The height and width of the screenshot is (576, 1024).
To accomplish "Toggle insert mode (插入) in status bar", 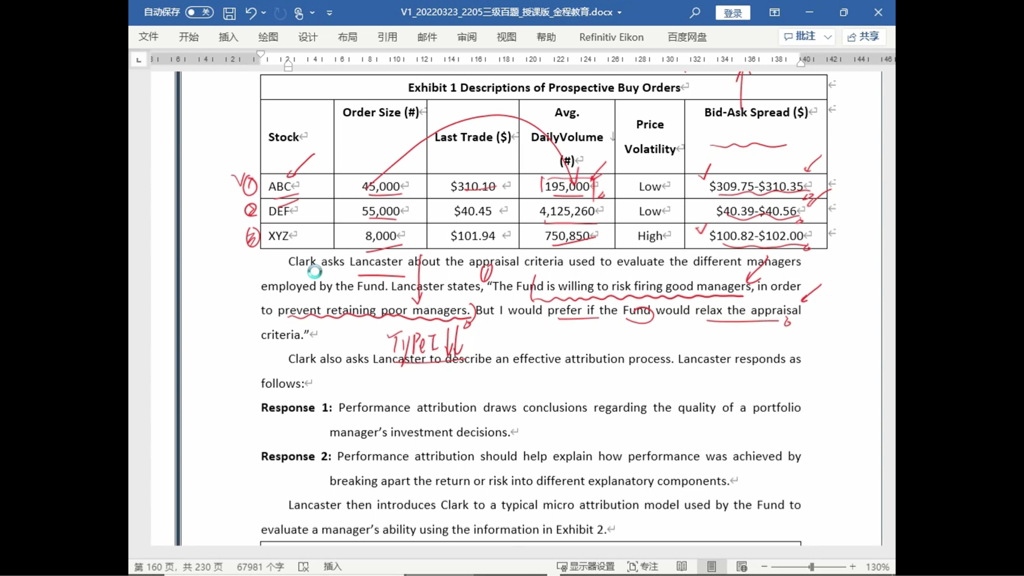I will pyautogui.click(x=332, y=566).
